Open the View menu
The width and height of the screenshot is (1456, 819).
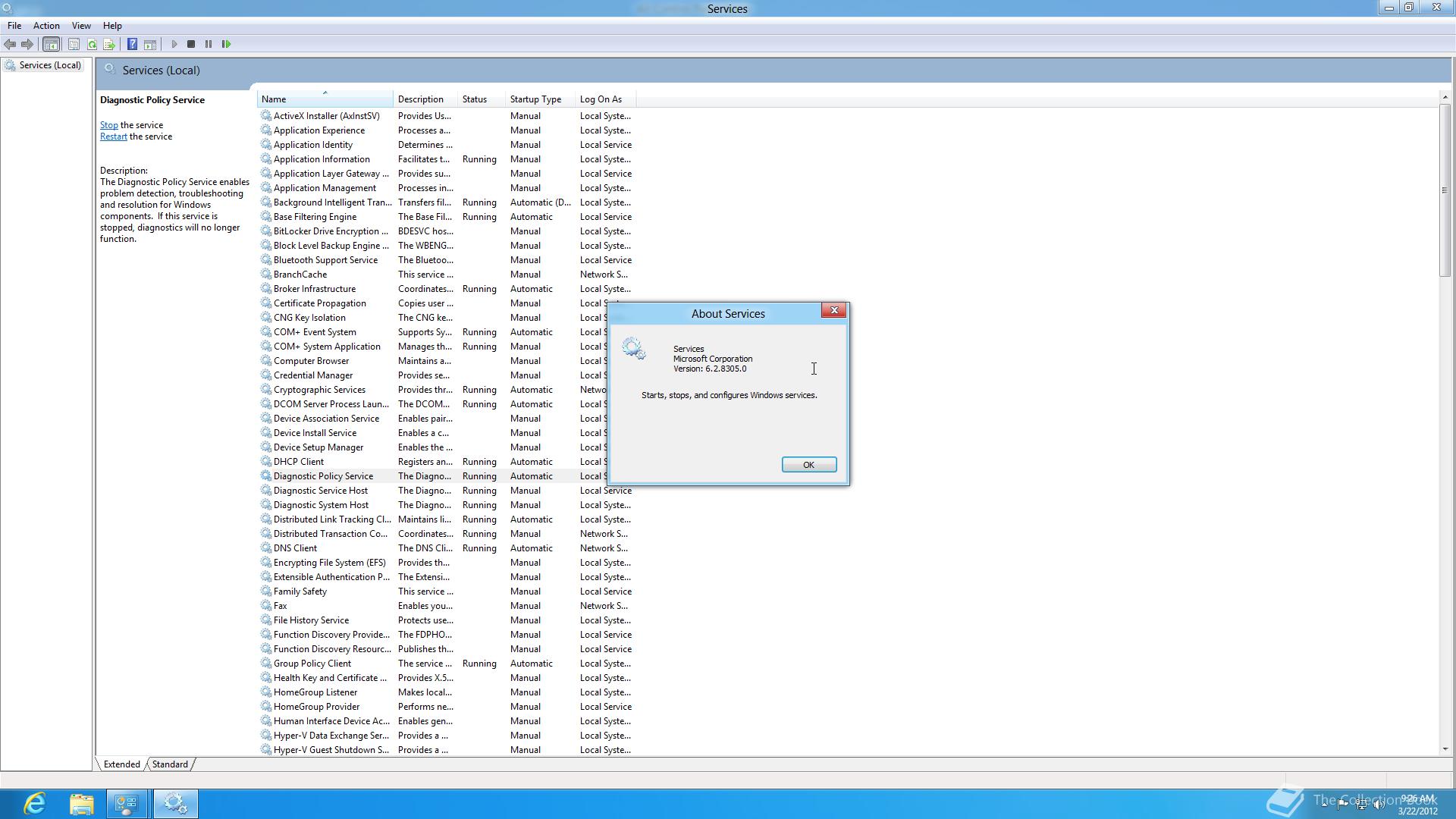coord(81,26)
